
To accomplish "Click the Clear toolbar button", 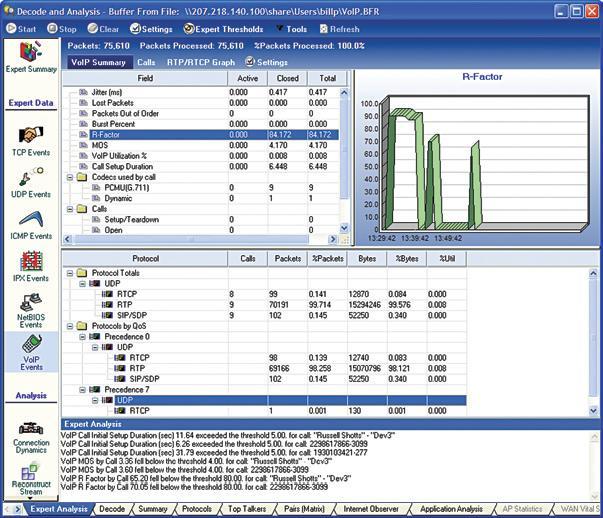I will click(103, 29).
